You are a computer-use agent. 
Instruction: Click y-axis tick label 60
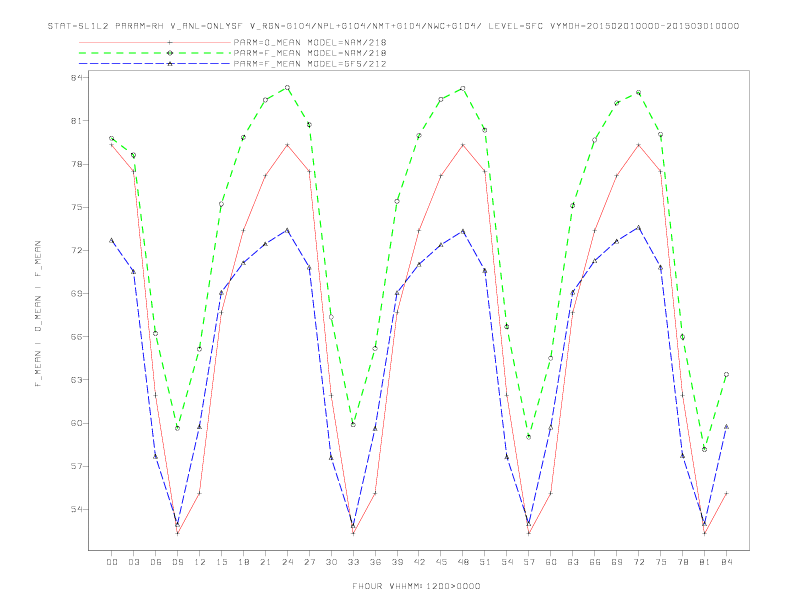pos(77,423)
